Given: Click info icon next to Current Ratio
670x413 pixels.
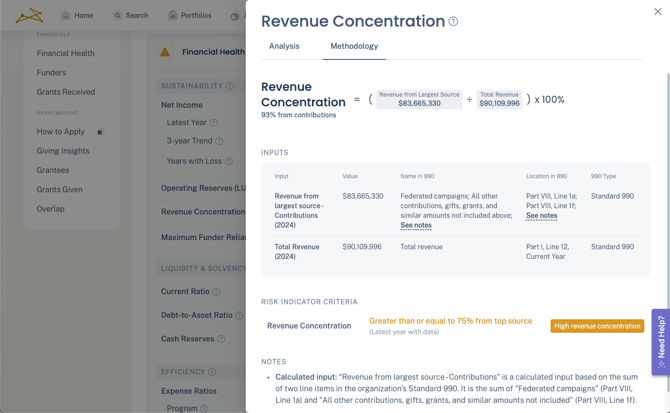Looking at the screenshot, I should (216, 292).
